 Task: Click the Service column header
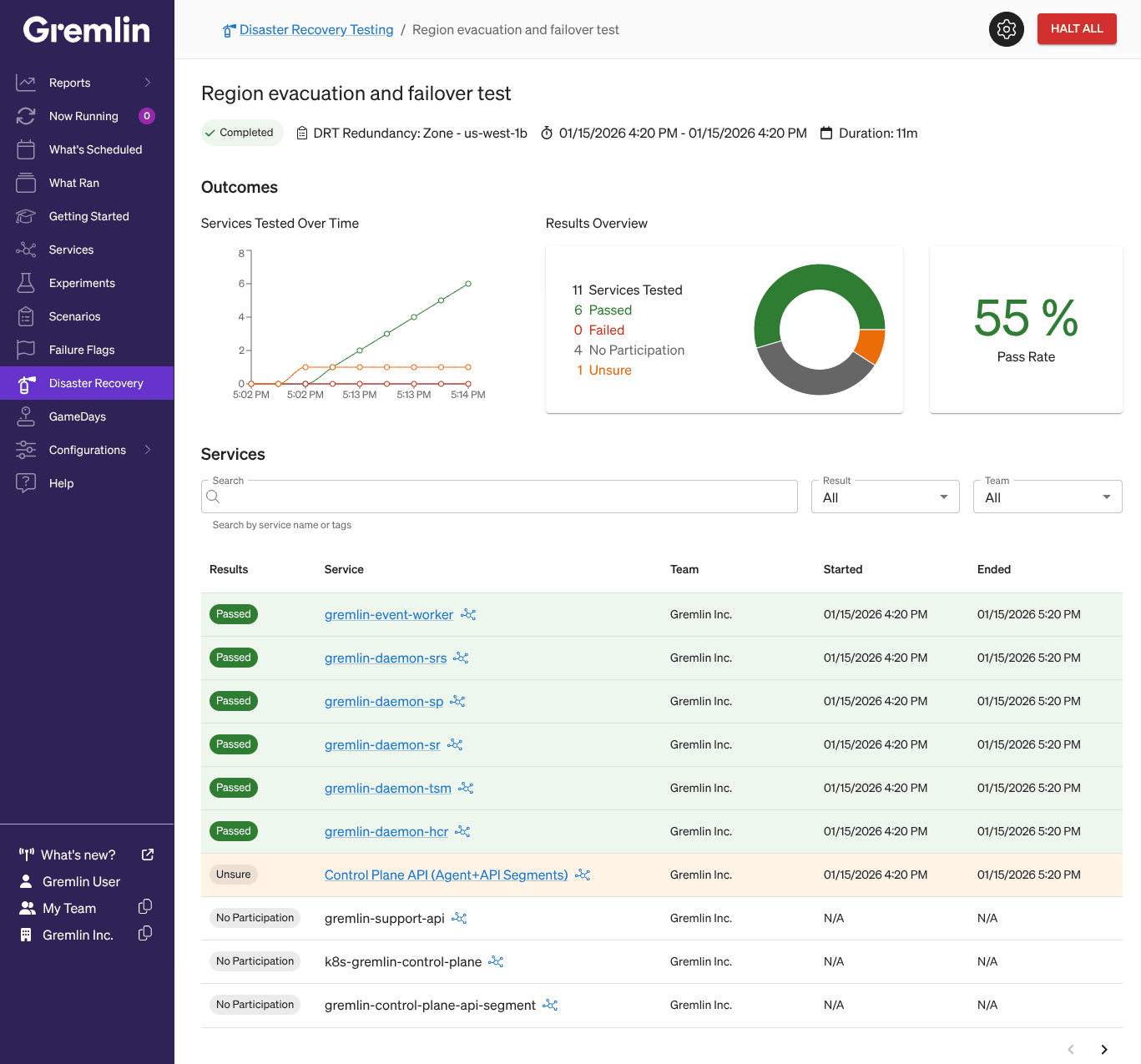(x=344, y=569)
